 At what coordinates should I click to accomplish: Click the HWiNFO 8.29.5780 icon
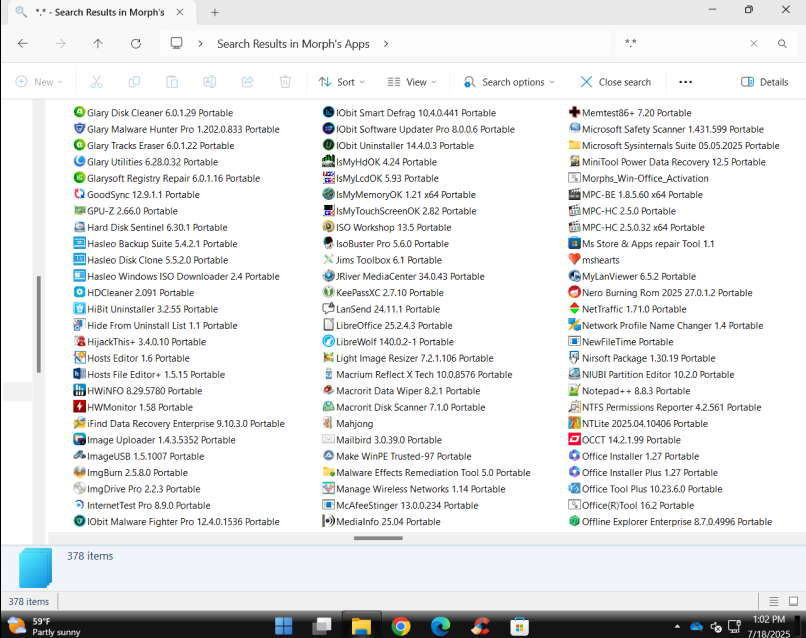pyautogui.click(x=79, y=390)
